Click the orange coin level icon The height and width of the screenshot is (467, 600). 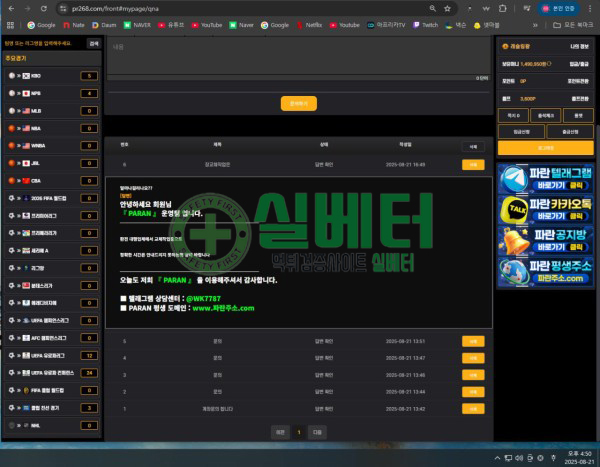(505, 46)
